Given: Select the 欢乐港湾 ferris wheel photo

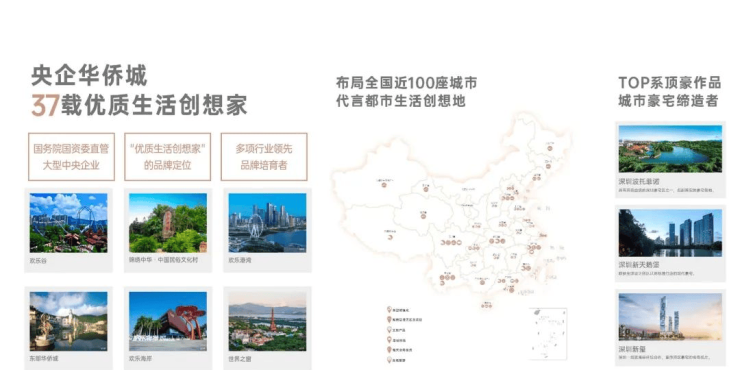Looking at the screenshot, I should click(268, 222).
